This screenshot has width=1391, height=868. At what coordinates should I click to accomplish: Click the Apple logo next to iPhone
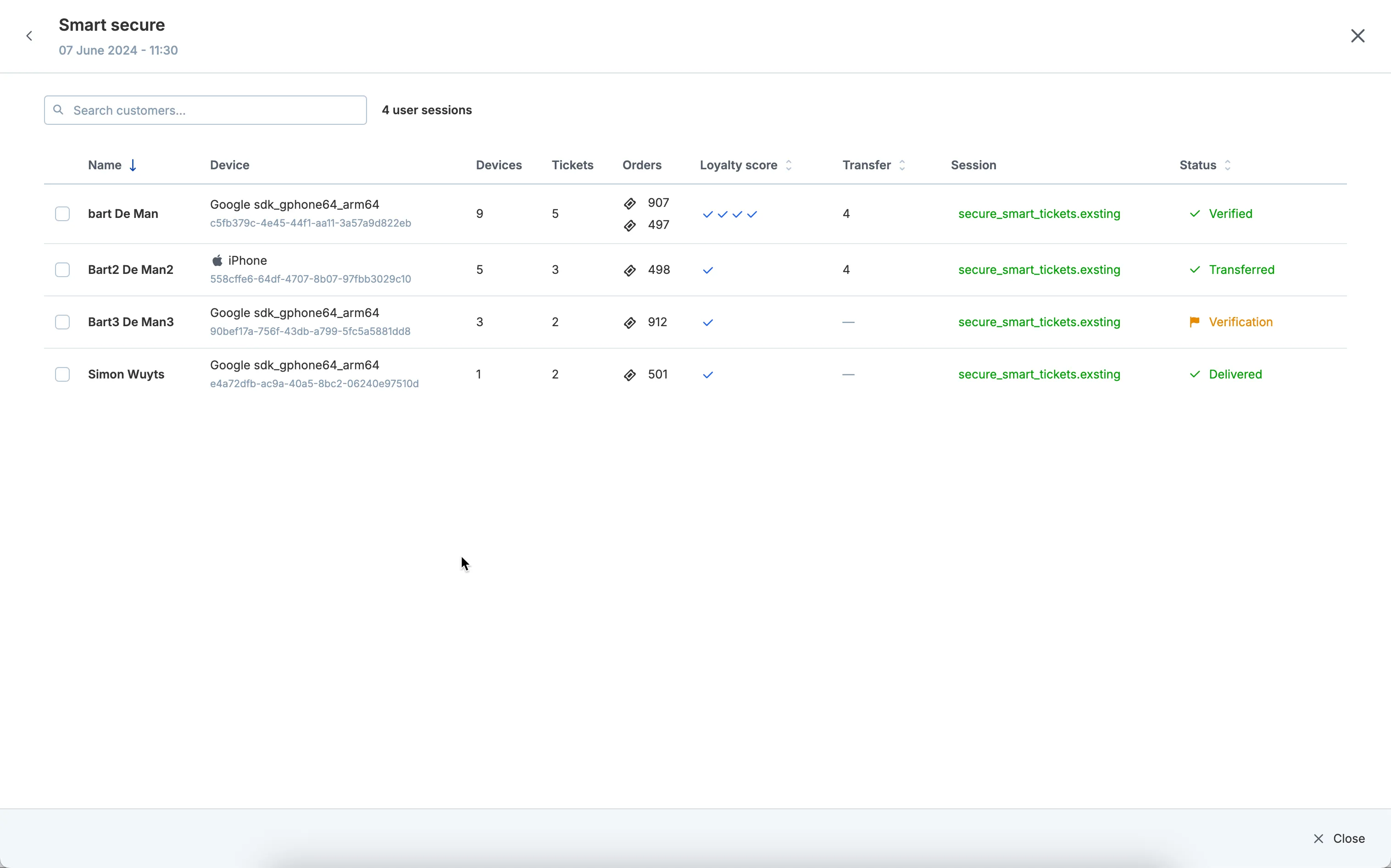[217, 261]
